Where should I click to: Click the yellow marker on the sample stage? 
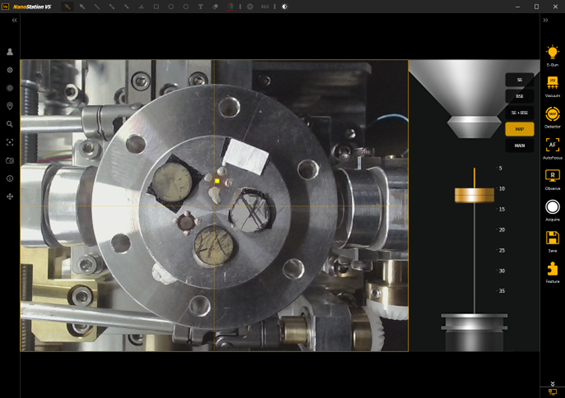point(217,181)
